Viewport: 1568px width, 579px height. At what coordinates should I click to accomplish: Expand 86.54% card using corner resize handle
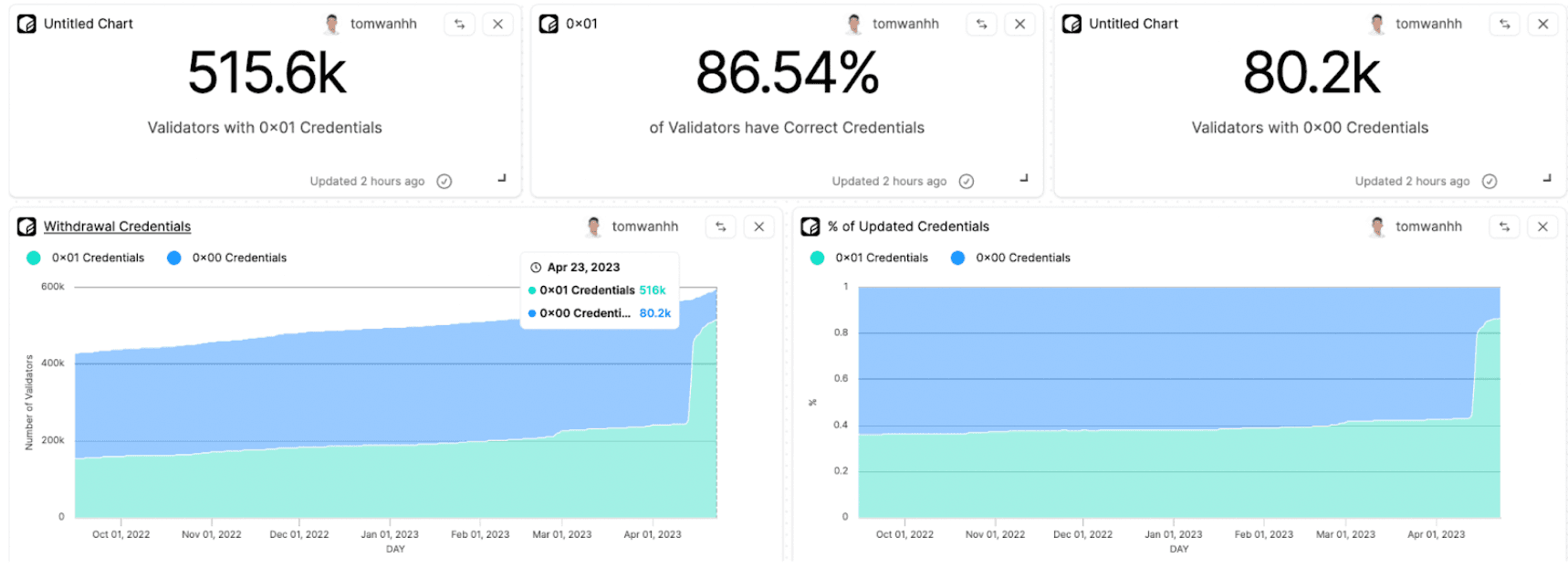(x=1024, y=179)
